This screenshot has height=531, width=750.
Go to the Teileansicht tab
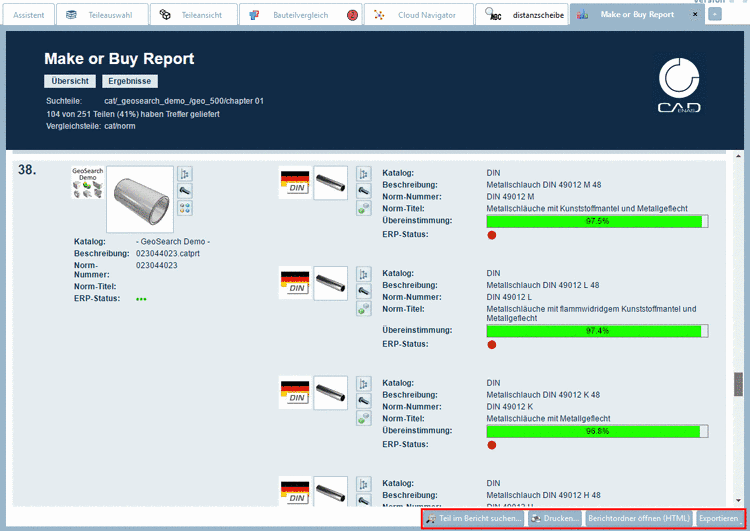click(194, 15)
